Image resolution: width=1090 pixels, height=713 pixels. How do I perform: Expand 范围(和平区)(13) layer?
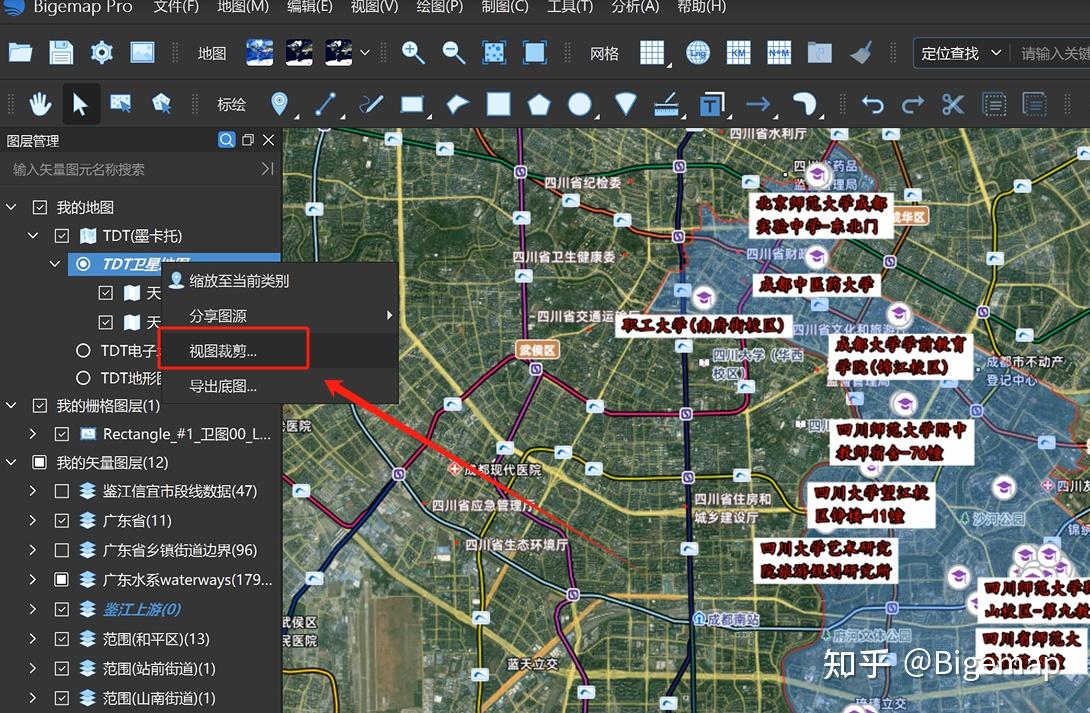click(33, 639)
